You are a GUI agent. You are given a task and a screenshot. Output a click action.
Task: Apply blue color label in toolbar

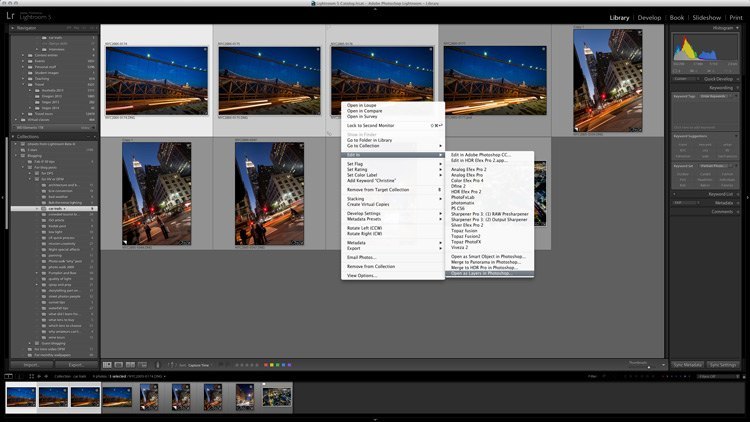(x=283, y=365)
